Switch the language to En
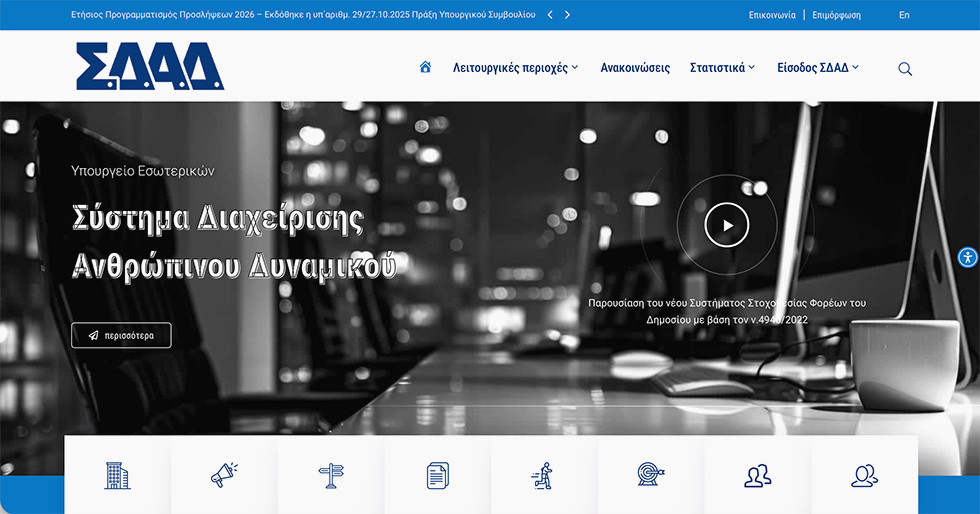This screenshot has width=980, height=514. coord(904,15)
